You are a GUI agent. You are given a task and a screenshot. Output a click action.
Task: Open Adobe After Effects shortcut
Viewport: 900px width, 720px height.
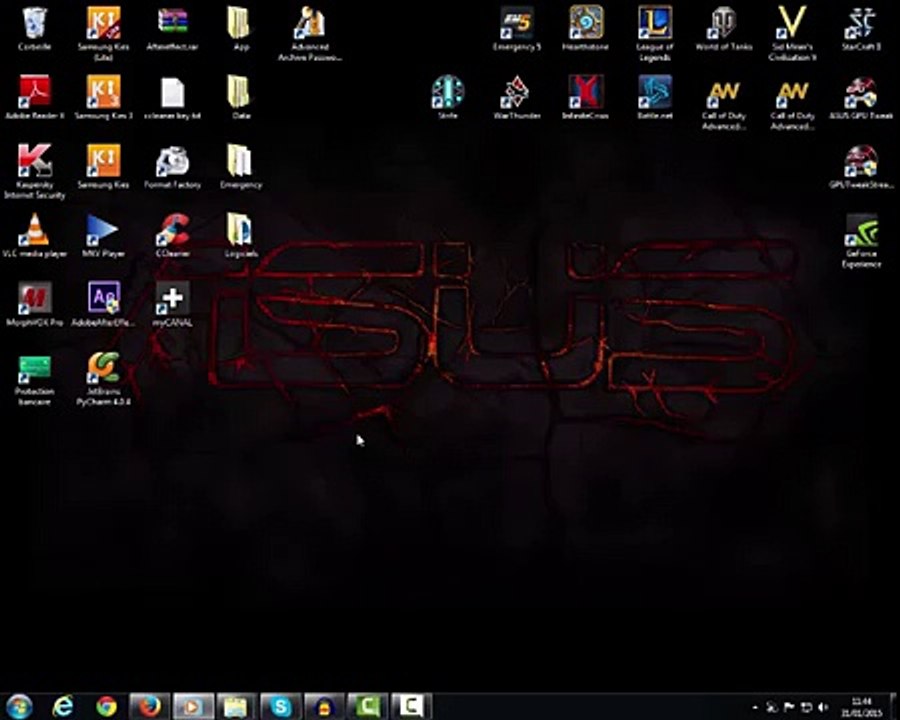103,304
